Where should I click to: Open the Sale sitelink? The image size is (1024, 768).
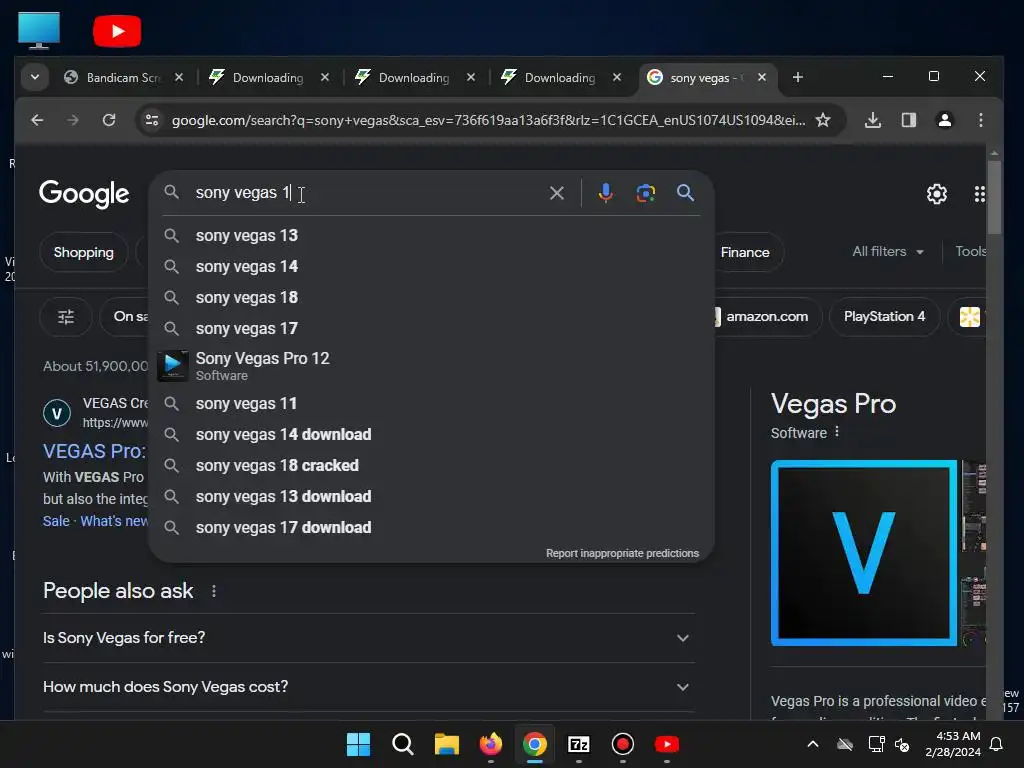[x=56, y=521]
